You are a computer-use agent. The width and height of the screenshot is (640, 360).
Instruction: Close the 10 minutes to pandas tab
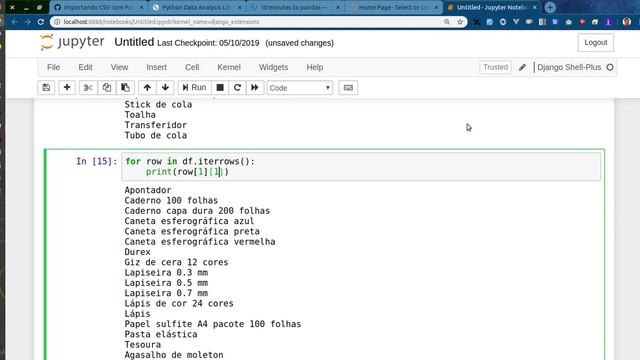coord(338,7)
